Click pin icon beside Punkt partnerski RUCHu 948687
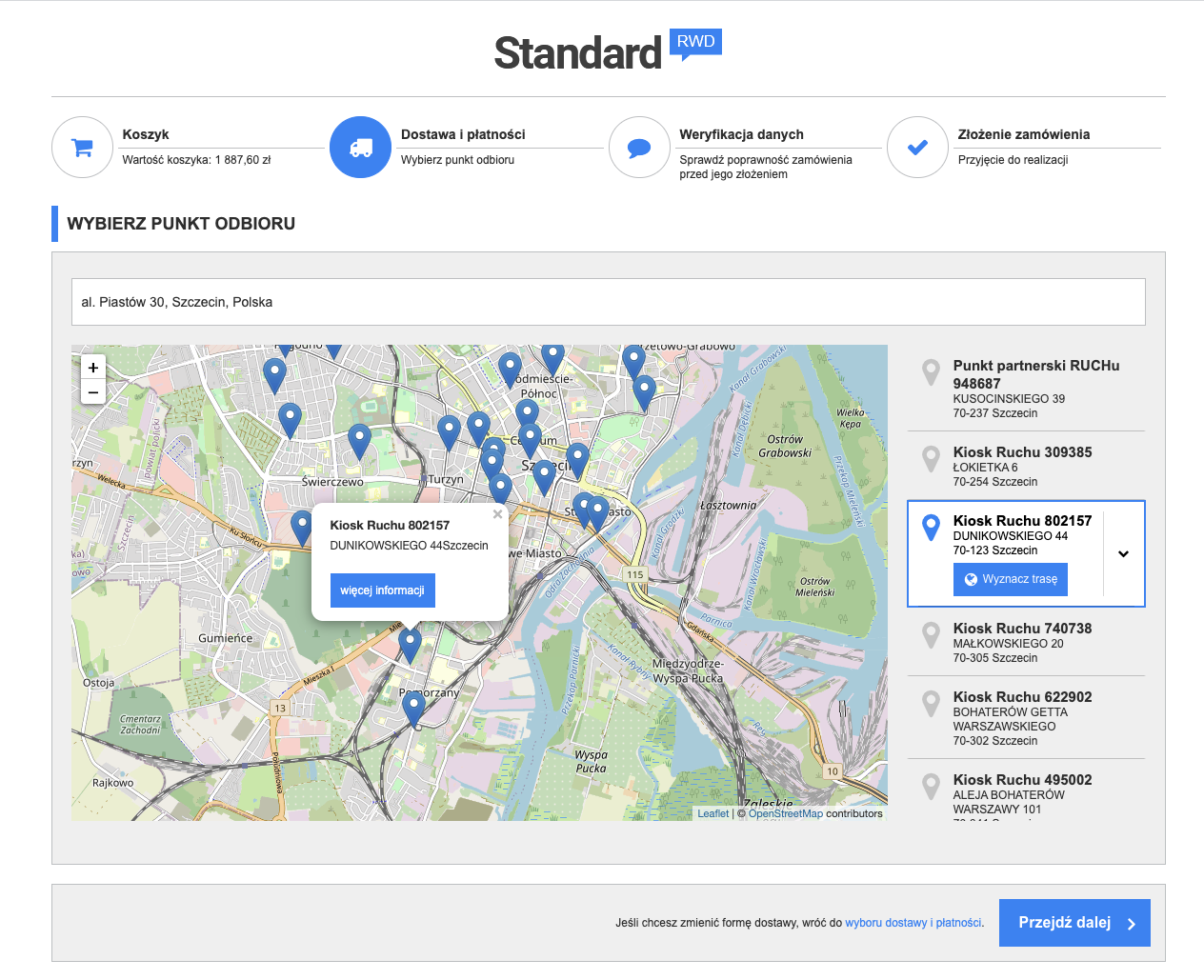1204x980 pixels. (x=932, y=372)
